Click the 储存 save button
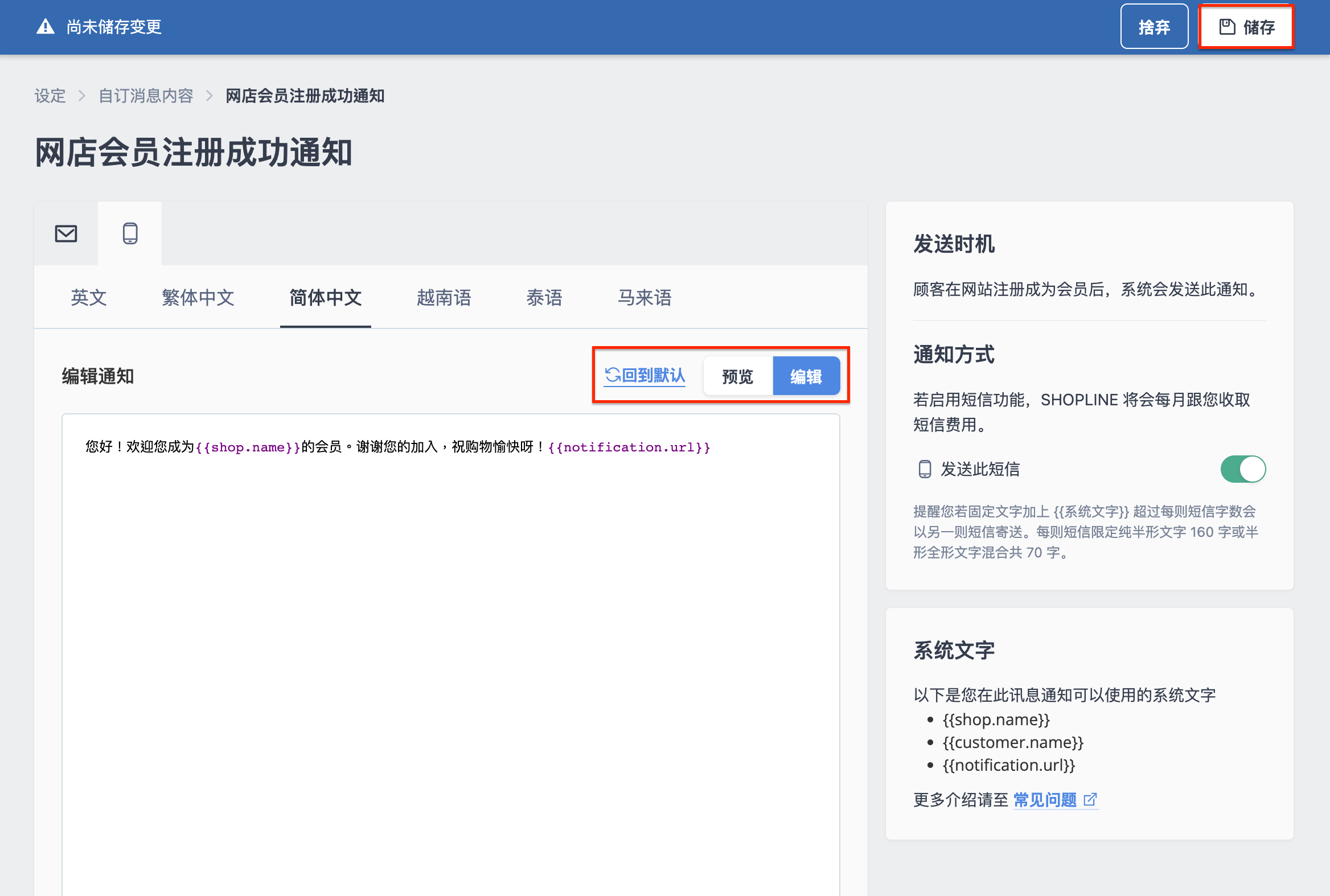This screenshot has width=1330, height=896. click(1246, 27)
